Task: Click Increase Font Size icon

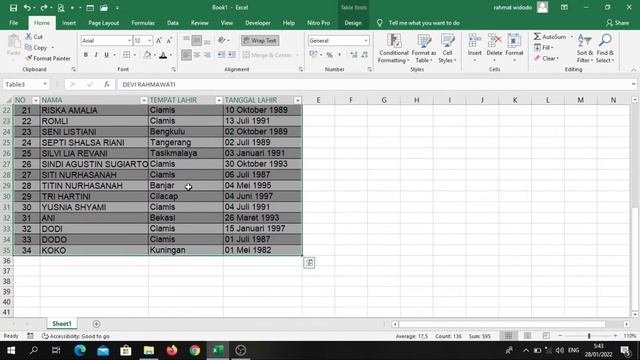Action: 159,40
